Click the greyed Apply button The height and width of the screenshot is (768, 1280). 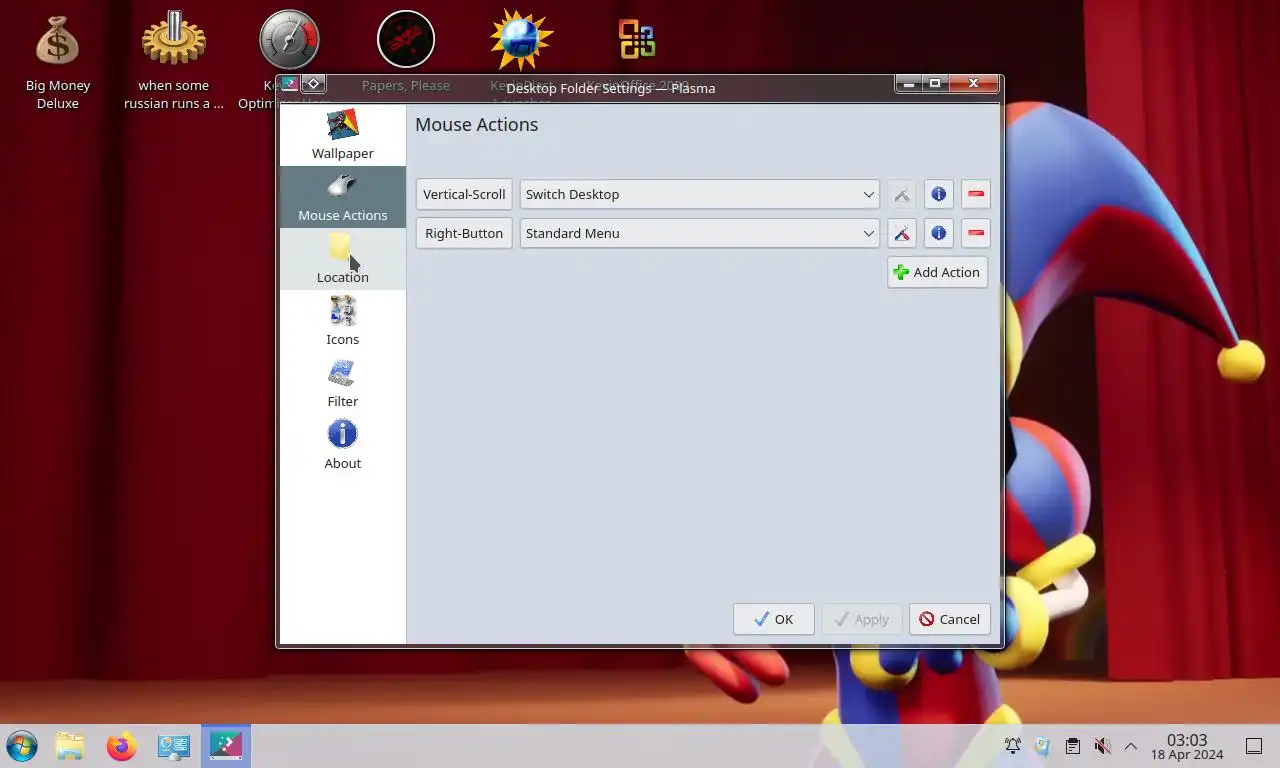tap(862, 619)
